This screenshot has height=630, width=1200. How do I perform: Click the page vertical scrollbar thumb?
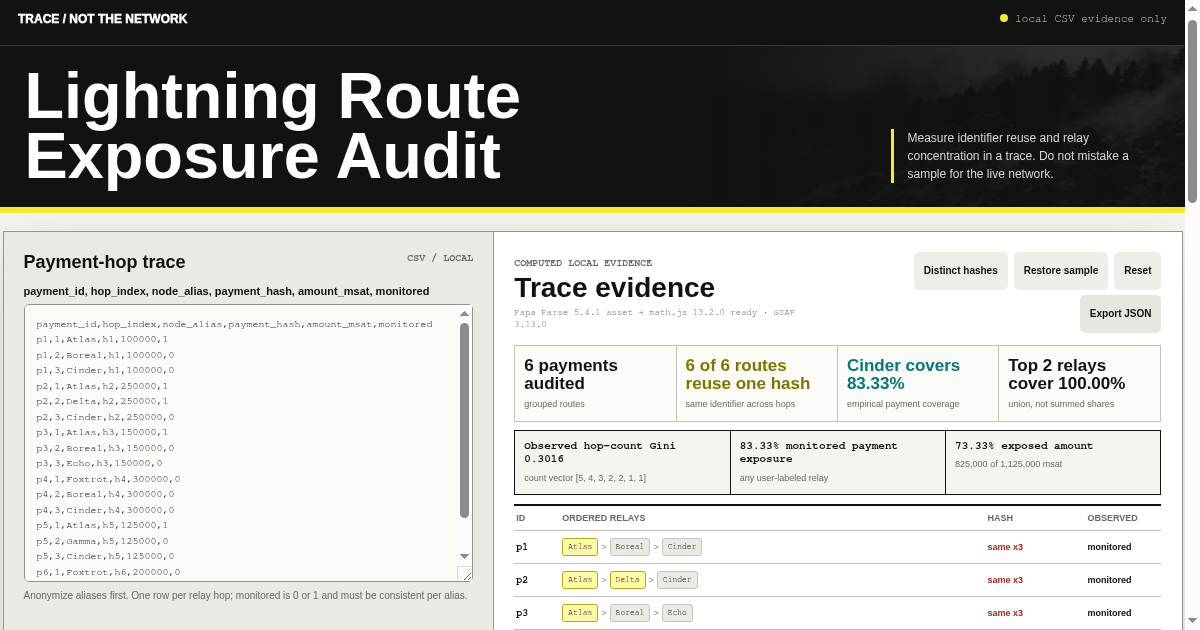[x=1192, y=111]
